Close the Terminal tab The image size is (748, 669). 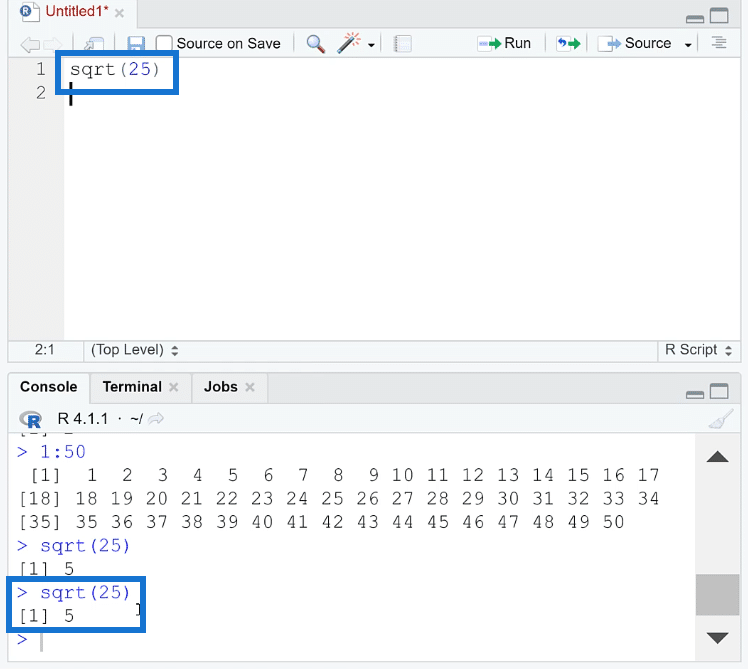pos(174,387)
